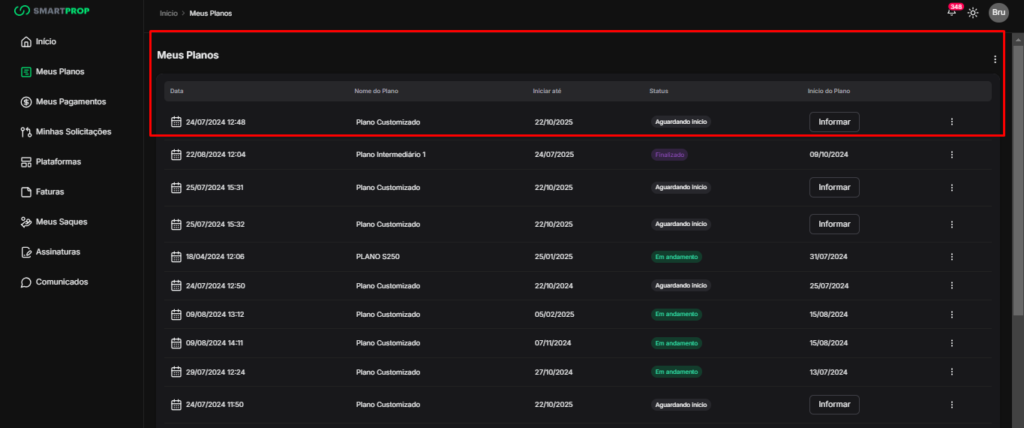Open Assinaturas from sidebar
This screenshot has width=1024, height=428.
pos(57,252)
